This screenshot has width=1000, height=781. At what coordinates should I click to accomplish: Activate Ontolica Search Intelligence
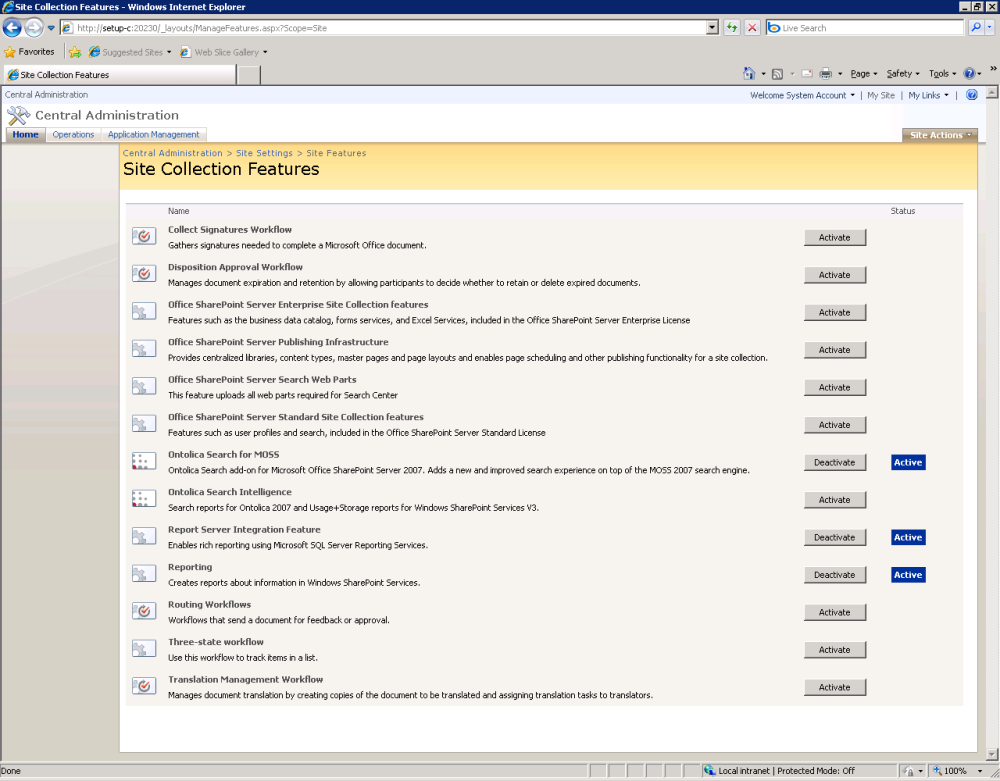pyautogui.click(x=834, y=500)
